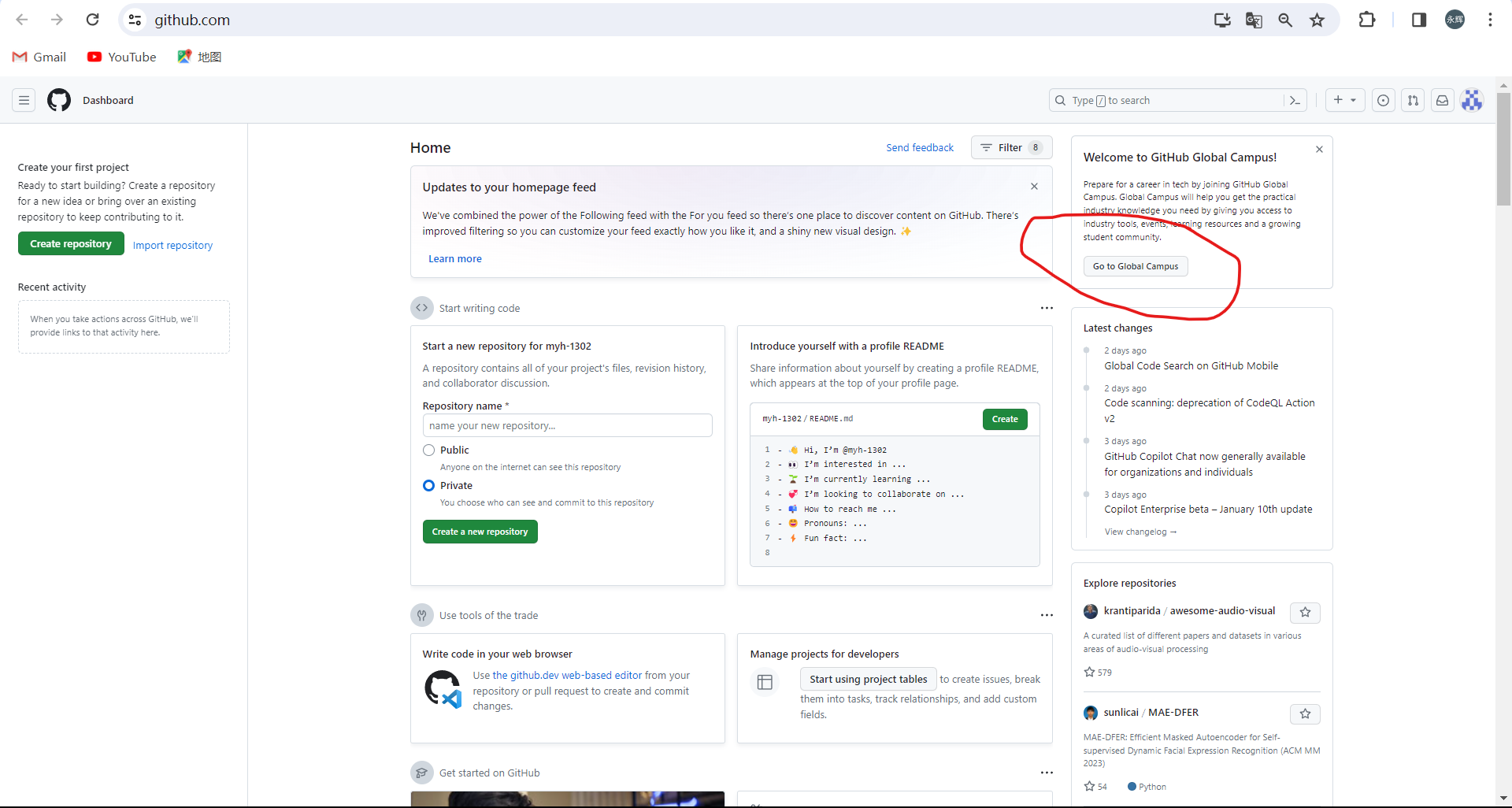Select the Public radio option
The height and width of the screenshot is (808, 1512).
(x=428, y=450)
